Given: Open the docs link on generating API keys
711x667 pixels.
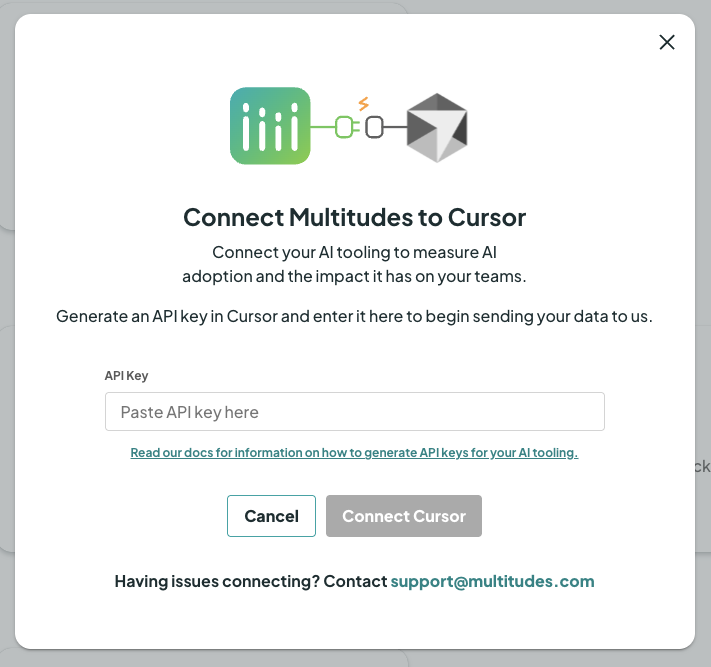Looking at the screenshot, I should pyautogui.click(x=354, y=453).
